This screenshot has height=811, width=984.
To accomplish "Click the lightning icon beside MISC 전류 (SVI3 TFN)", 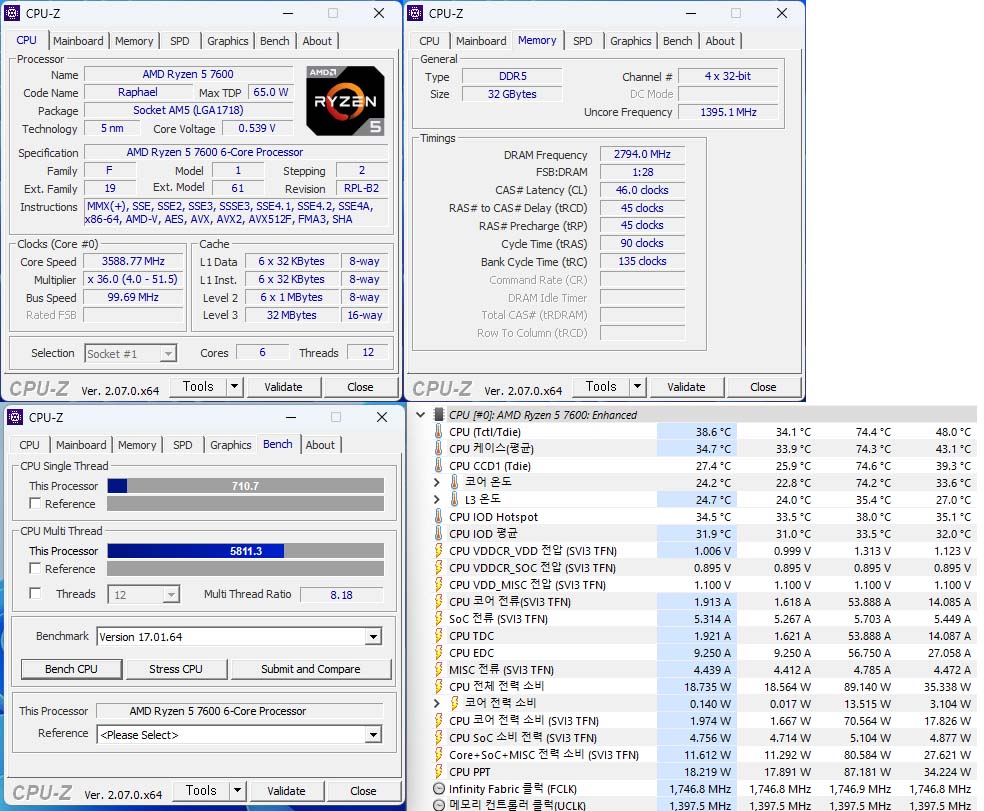I will (x=439, y=670).
